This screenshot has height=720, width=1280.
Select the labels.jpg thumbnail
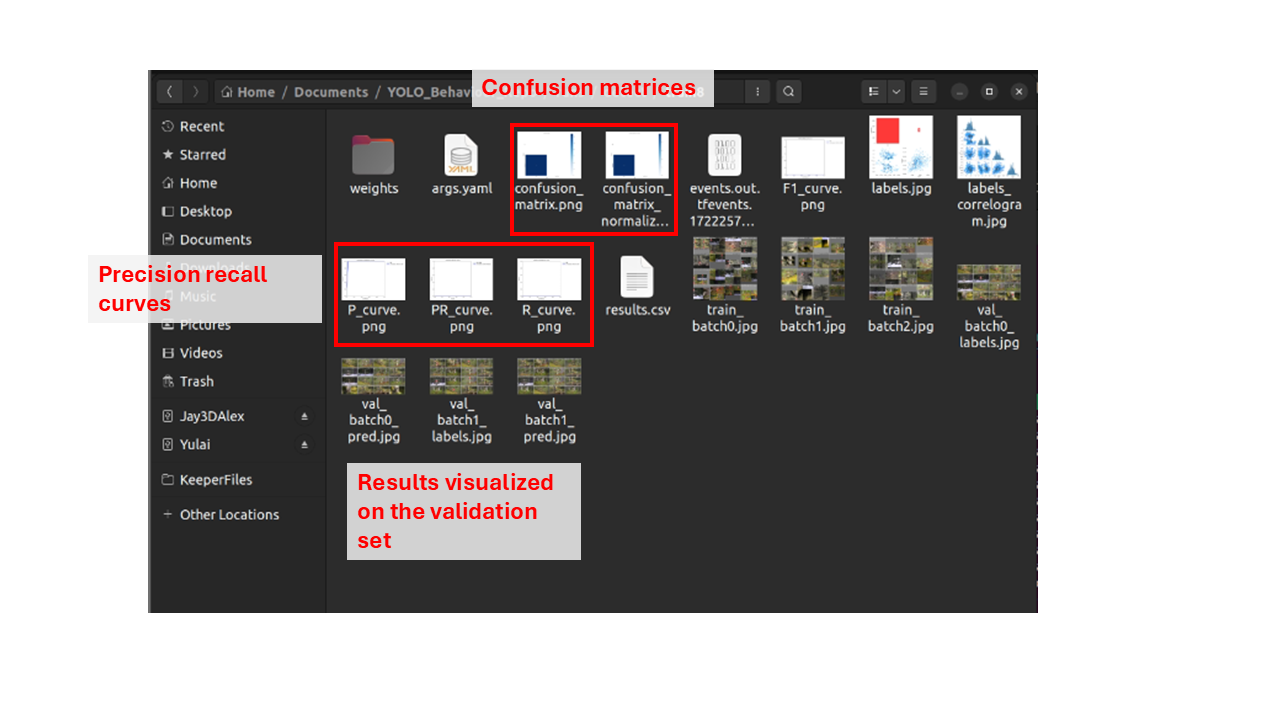(x=901, y=148)
